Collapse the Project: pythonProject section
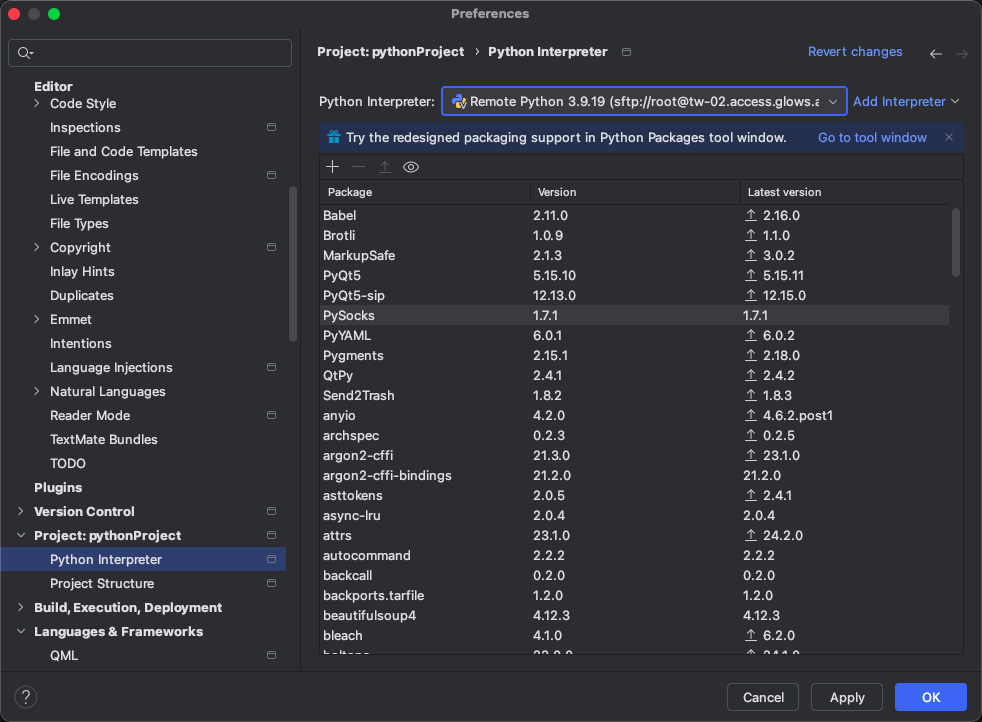This screenshot has width=982, height=722. click(21, 535)
